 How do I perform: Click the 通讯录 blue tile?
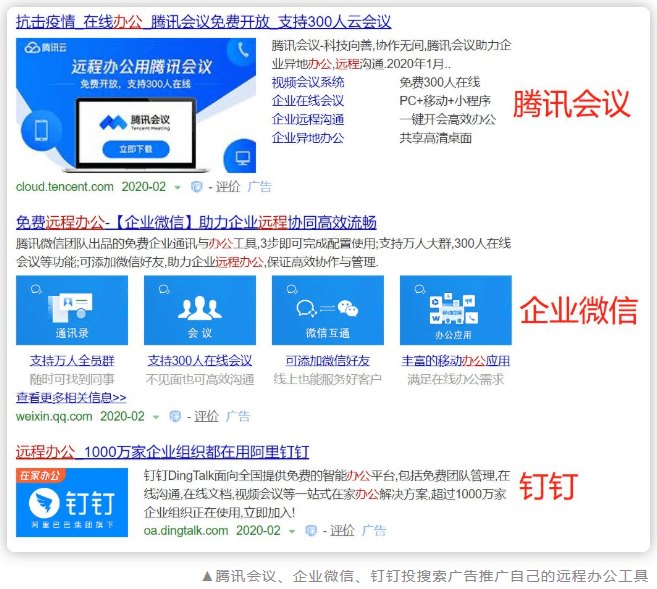pyautogui.click(x=72, y=310)
